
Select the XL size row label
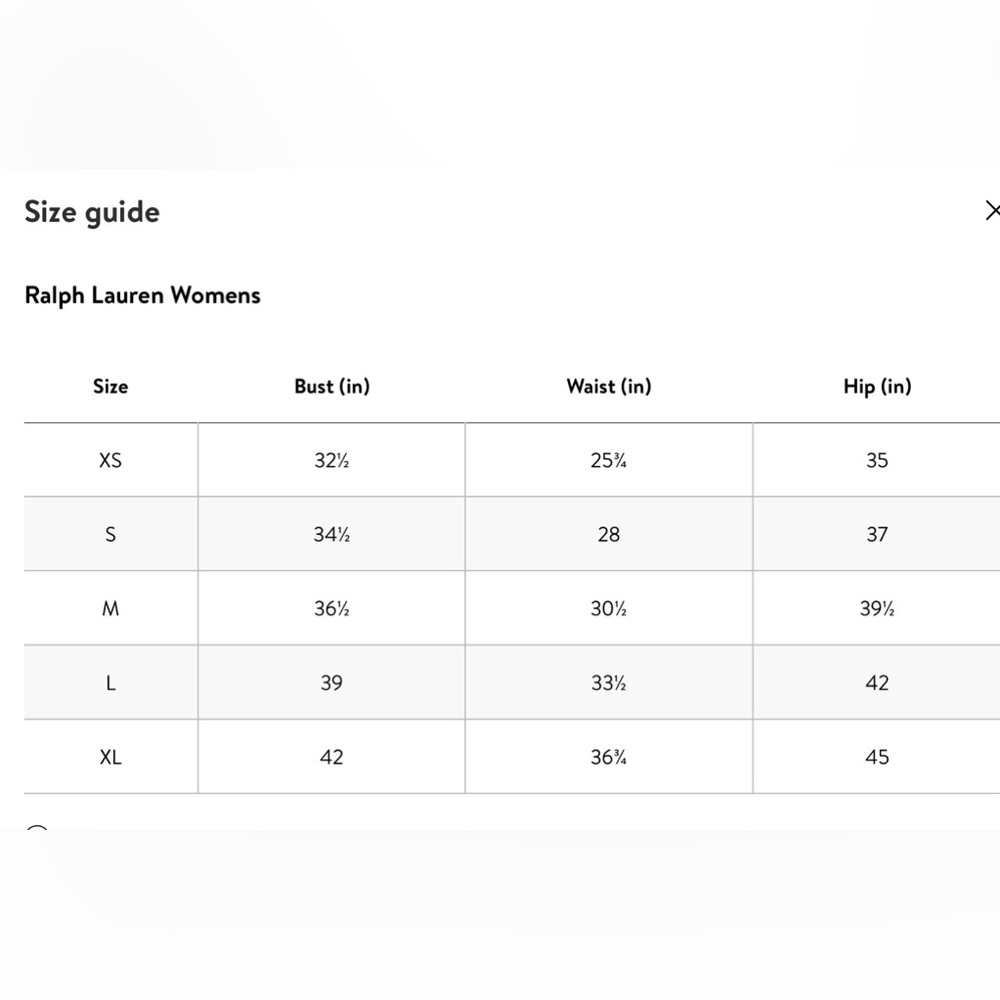pos(110,757)
